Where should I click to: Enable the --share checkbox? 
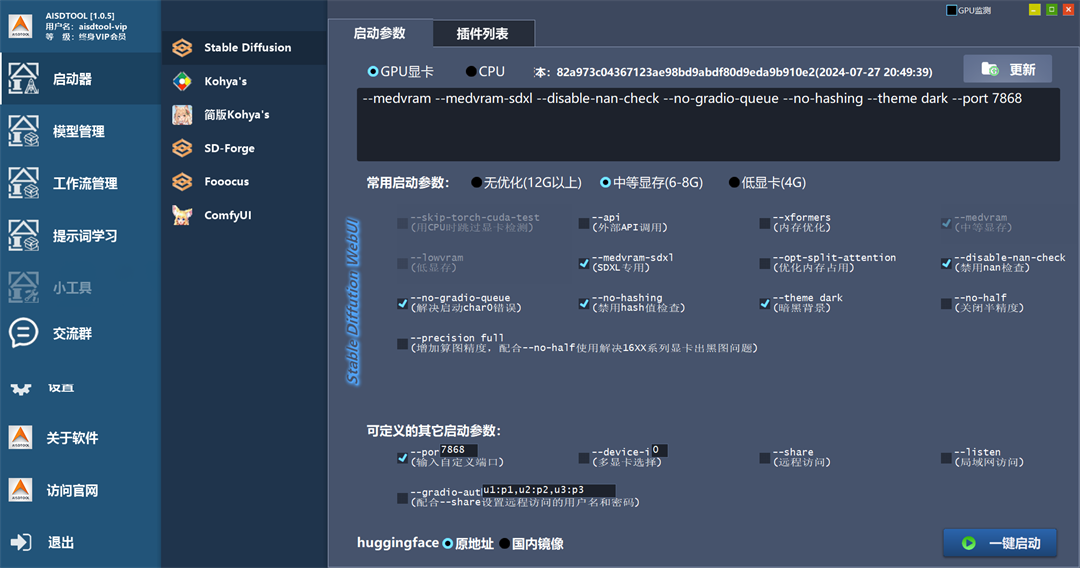765,458
